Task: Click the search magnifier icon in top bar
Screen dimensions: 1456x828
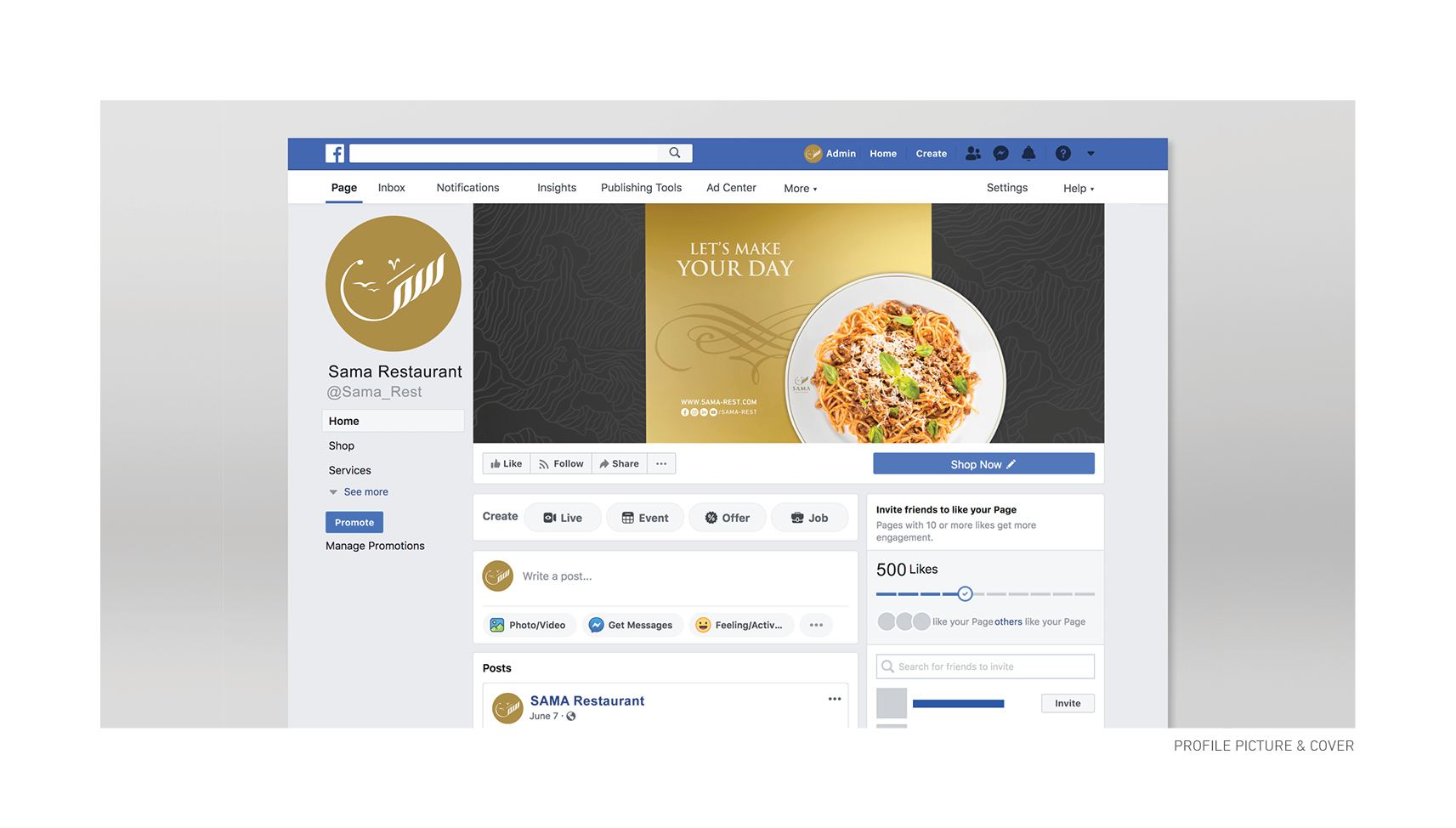Action: coord(675,153)
